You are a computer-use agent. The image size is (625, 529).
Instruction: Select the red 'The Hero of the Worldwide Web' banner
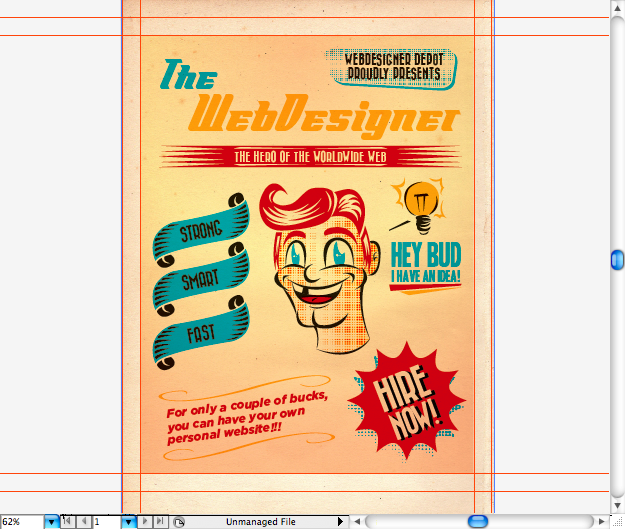point(311,156)
